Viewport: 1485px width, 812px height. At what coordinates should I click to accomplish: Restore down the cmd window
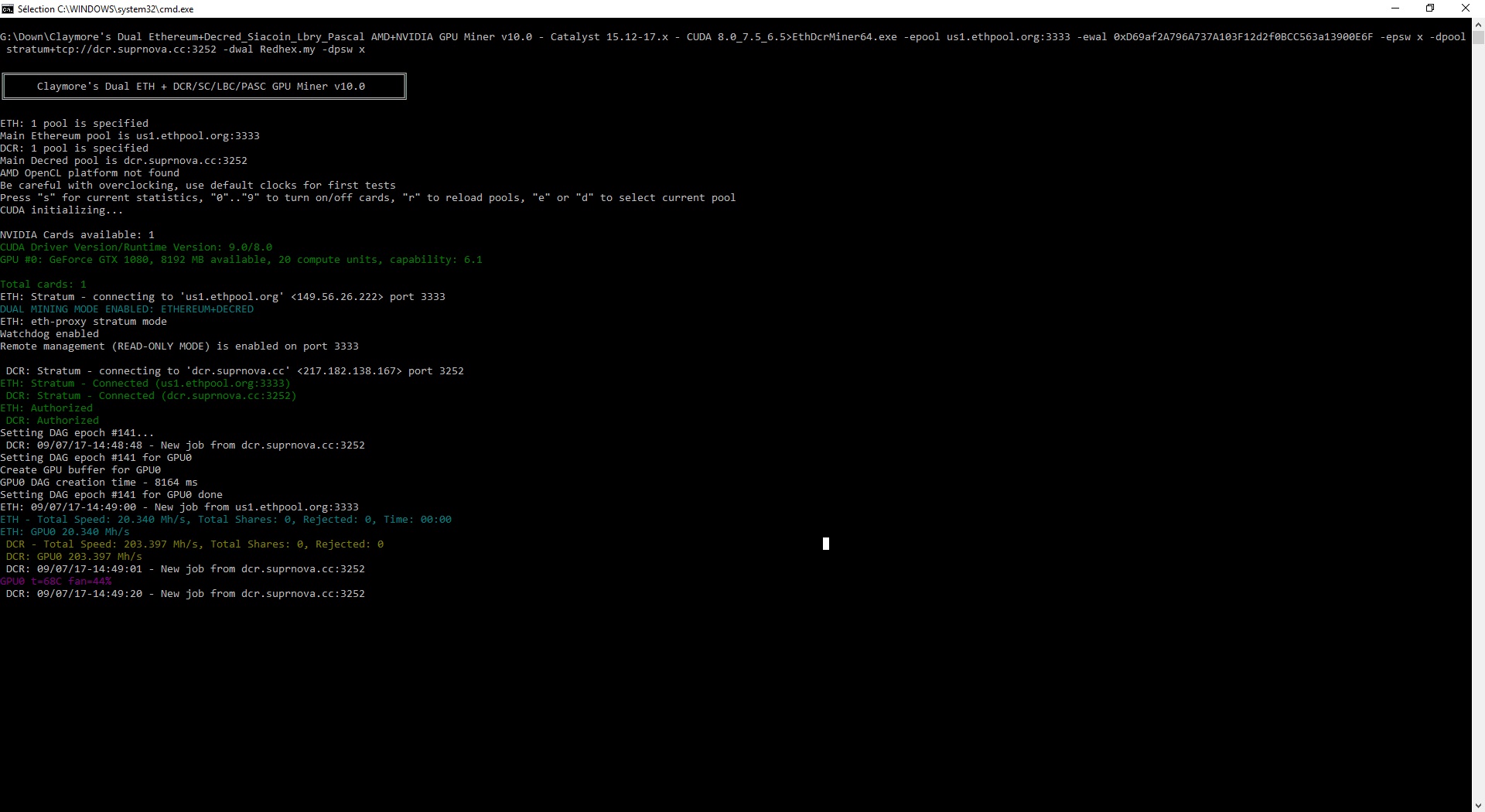point(1430,9)
